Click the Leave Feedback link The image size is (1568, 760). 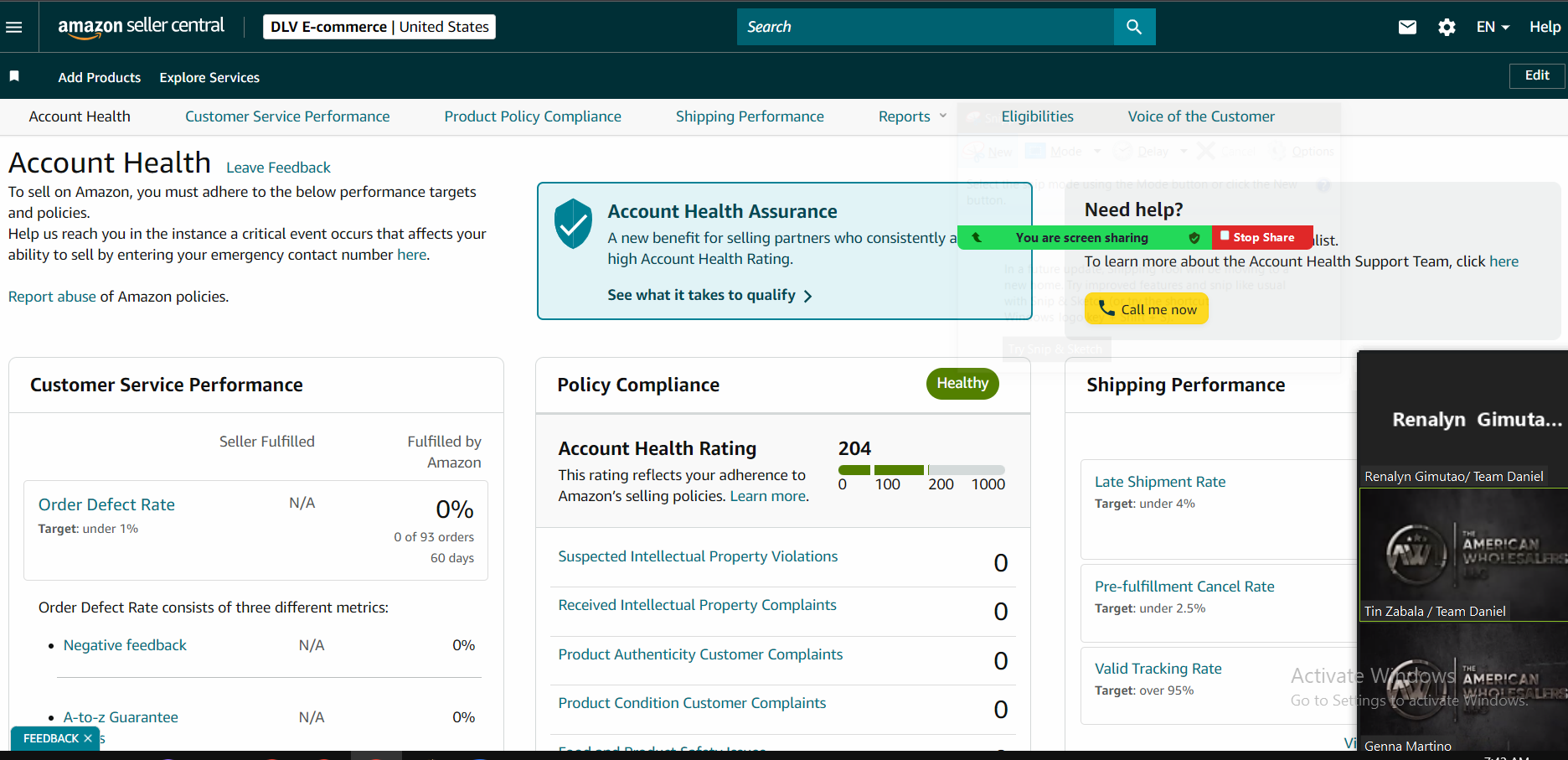278,168
